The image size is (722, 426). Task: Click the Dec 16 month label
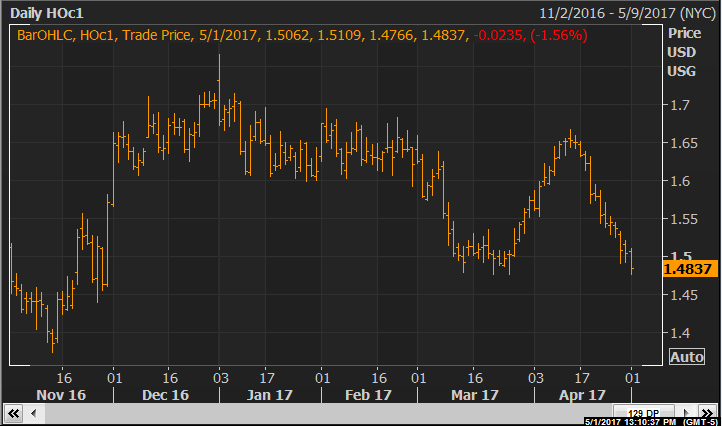pyautogui.click(x=165, y=395)
